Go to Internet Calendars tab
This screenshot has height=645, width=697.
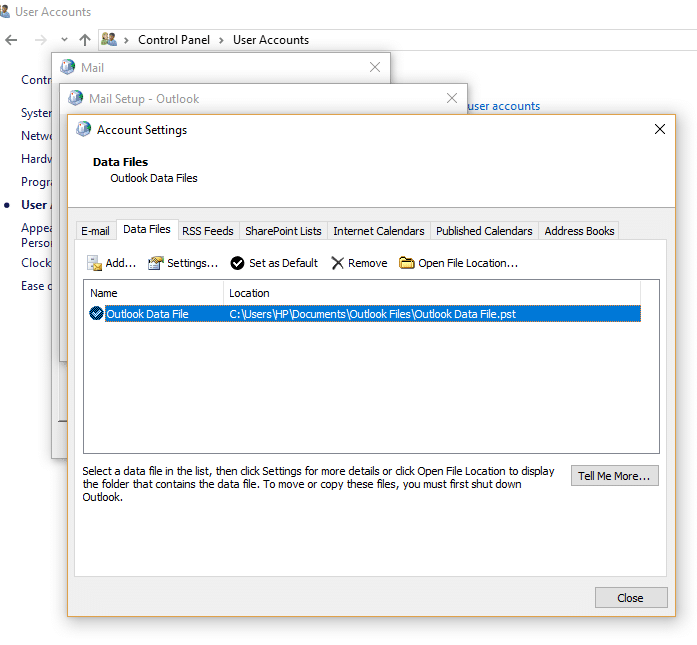(378, 231)
